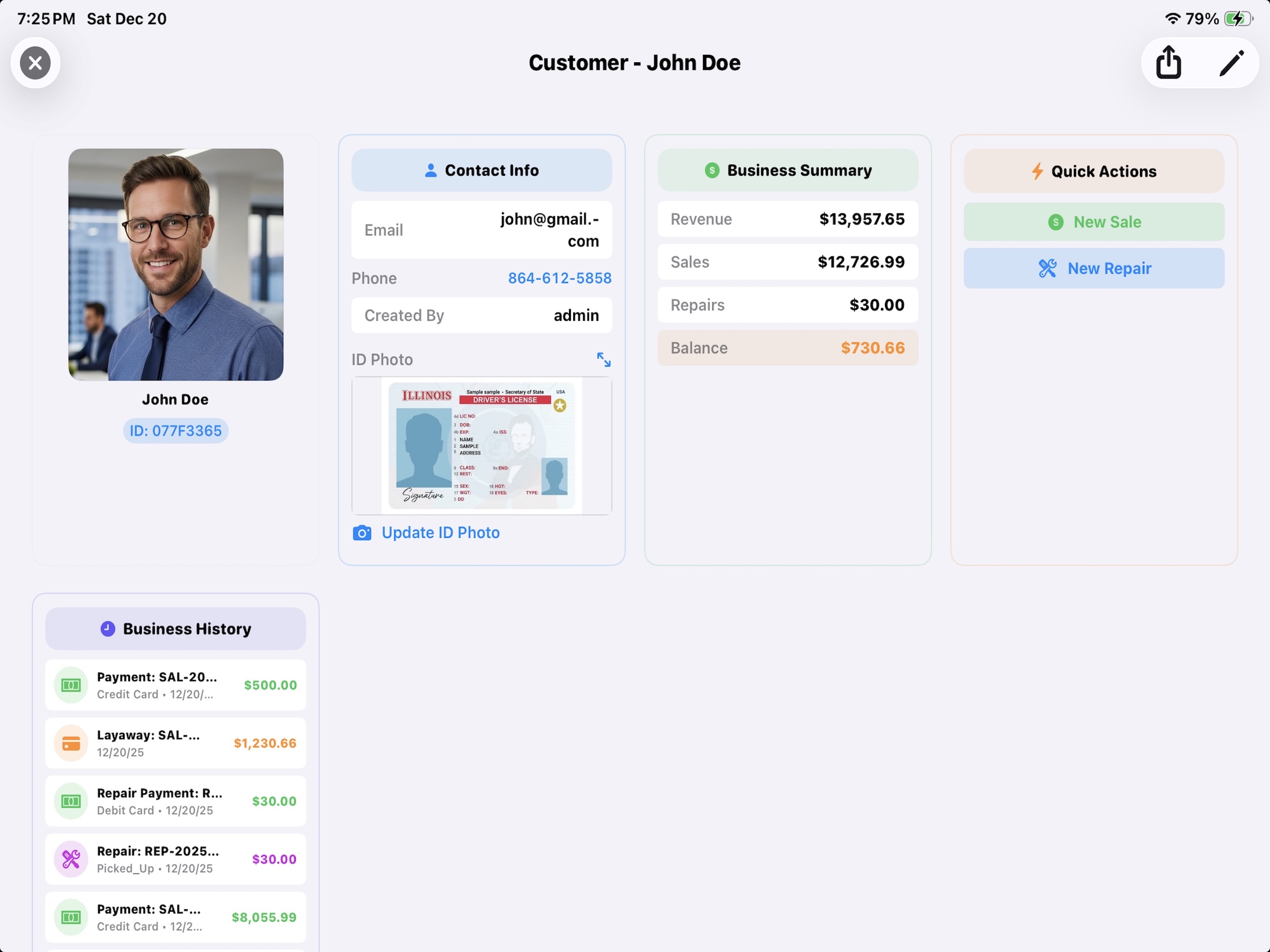Select the camera icon beside Update ID Photo

point(362,533)
